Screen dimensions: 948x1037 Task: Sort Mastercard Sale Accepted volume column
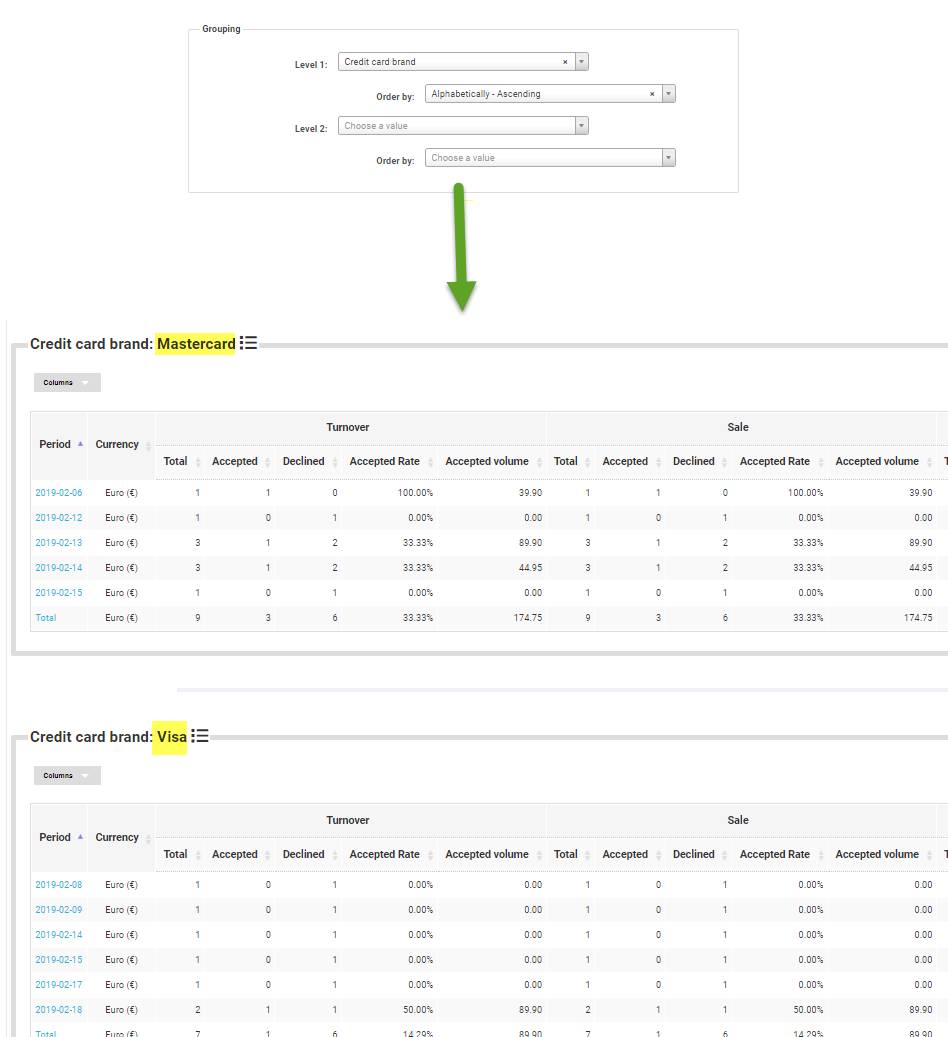pyautogui.click(x=882, y=462)
